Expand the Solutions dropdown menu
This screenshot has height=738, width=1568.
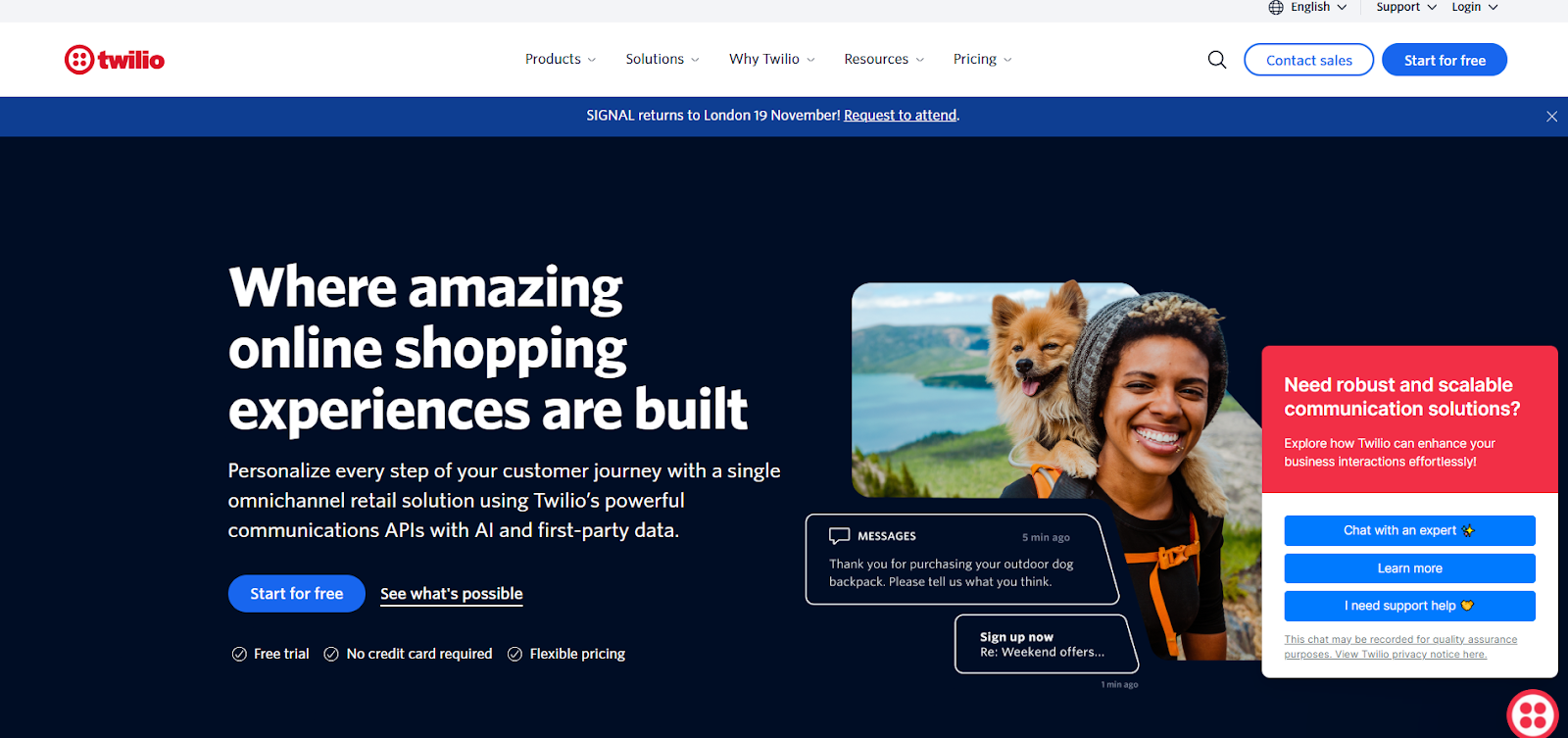[x=662, y=59]
